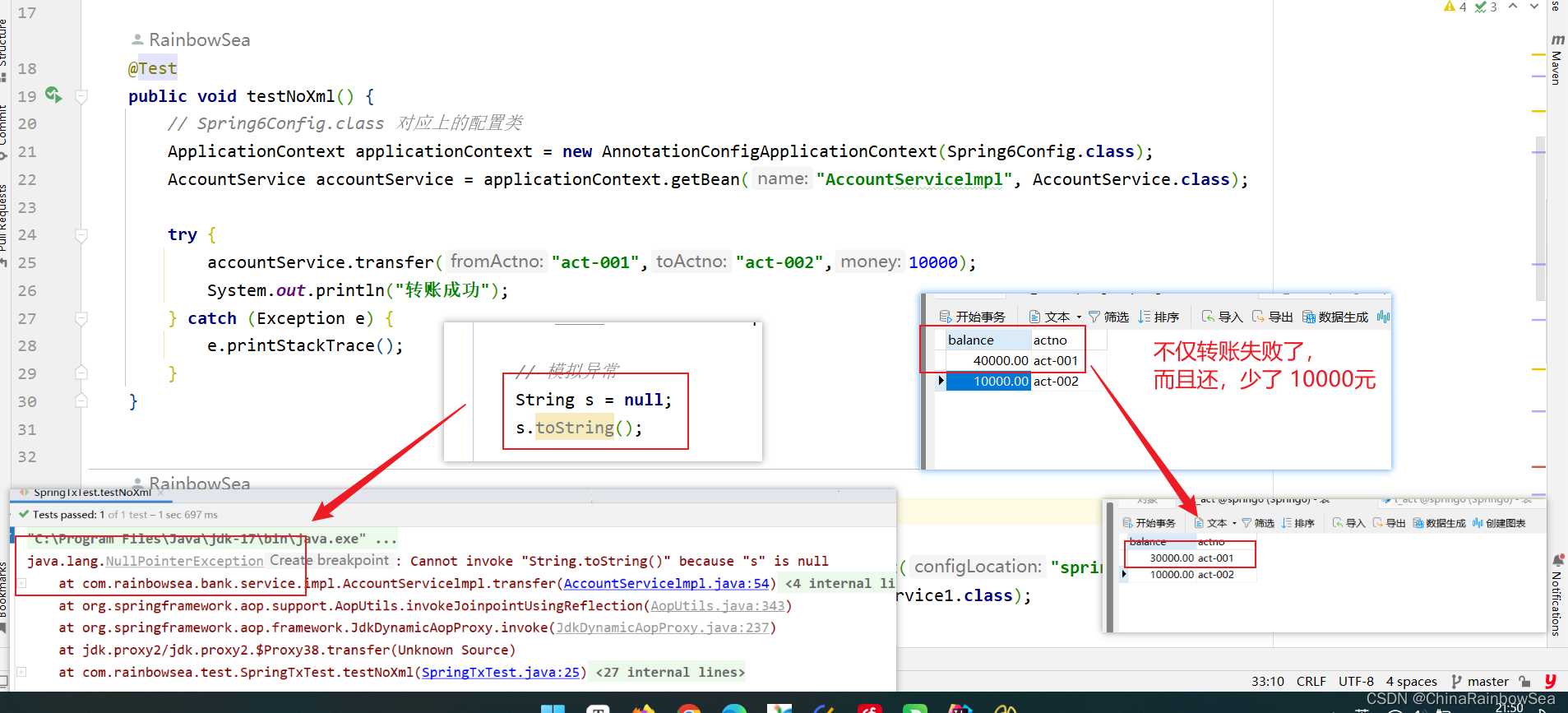Open the master git branch widget
Screen dimensions: 1568x713
click(x=1480, y=681)
